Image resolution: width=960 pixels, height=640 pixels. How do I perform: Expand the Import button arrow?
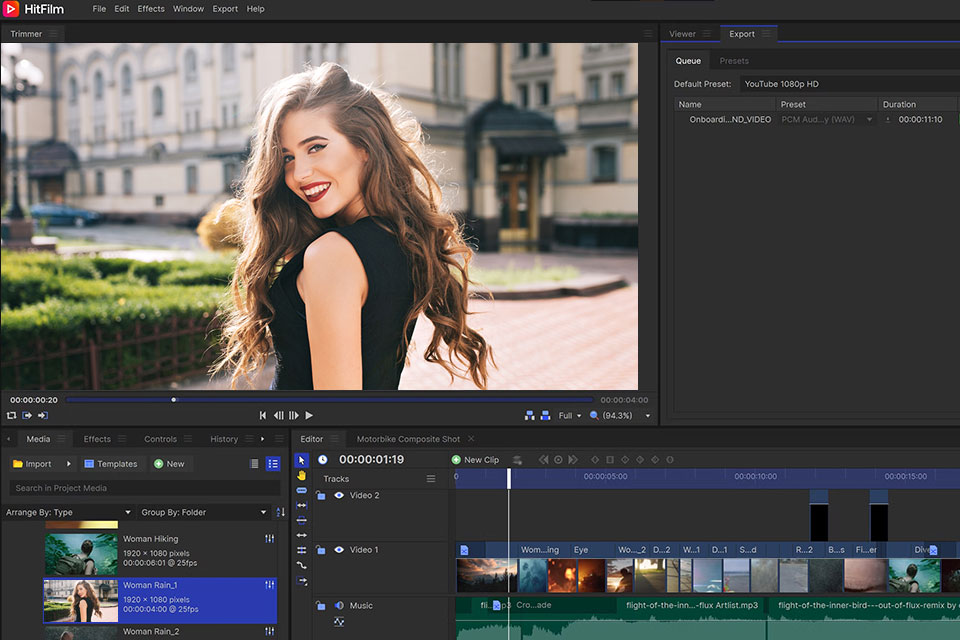point(69,464)
